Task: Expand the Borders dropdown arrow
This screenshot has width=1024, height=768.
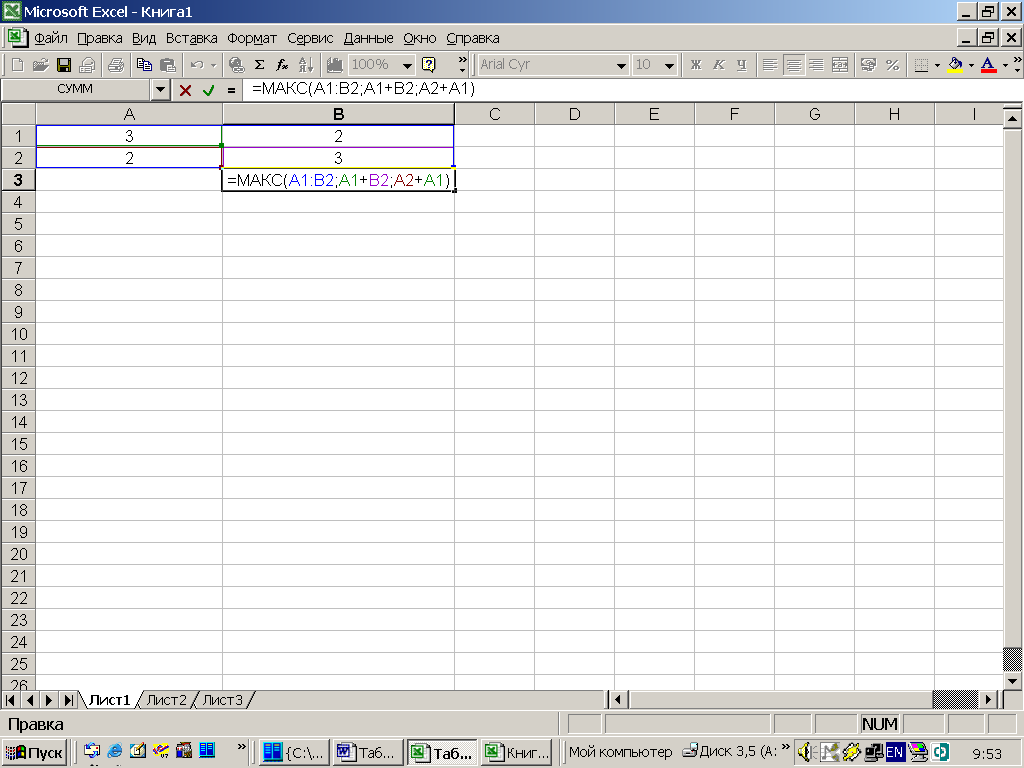Action: (x=937, y=65)
